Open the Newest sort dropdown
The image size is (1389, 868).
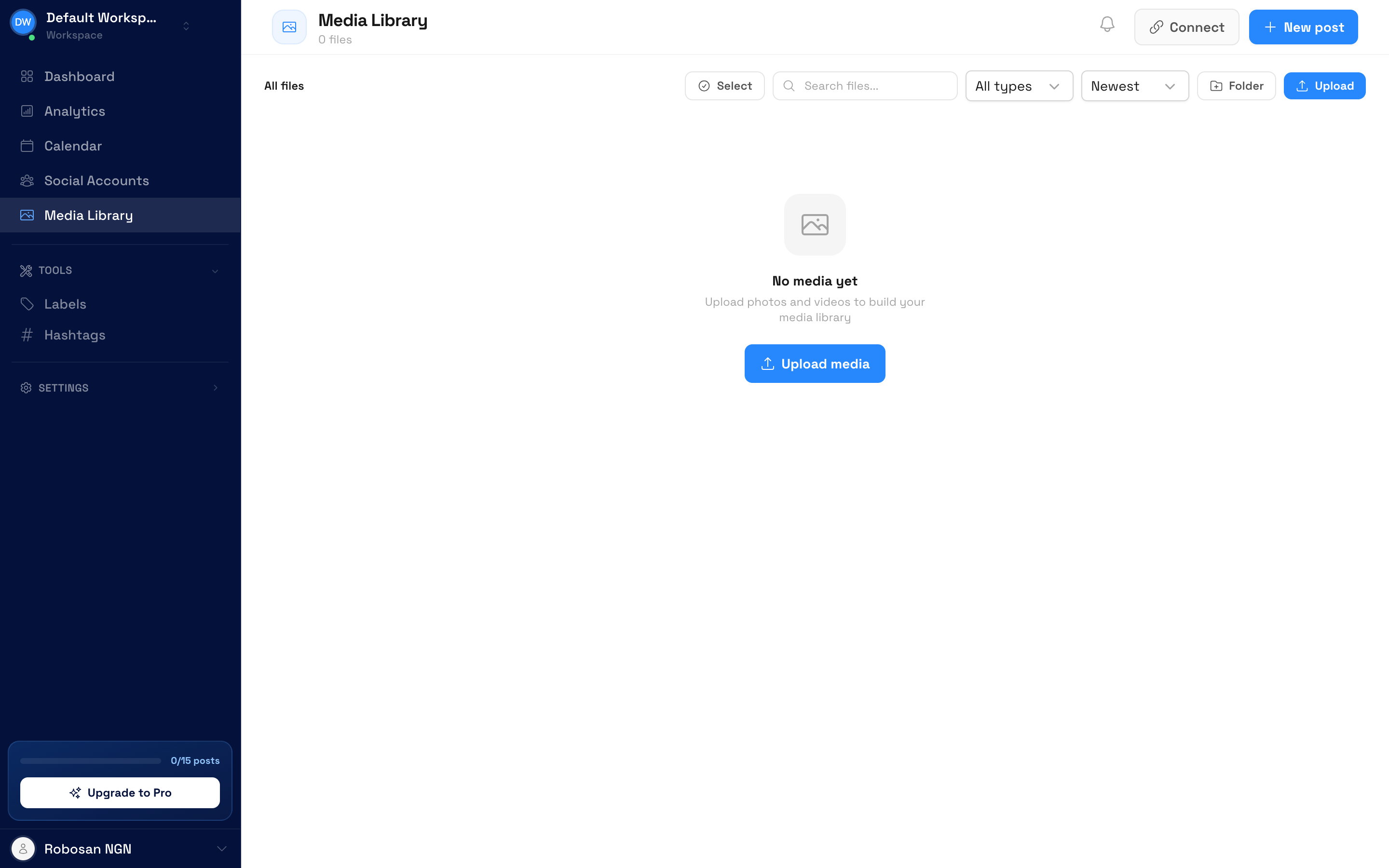(x=1134, y=86)
